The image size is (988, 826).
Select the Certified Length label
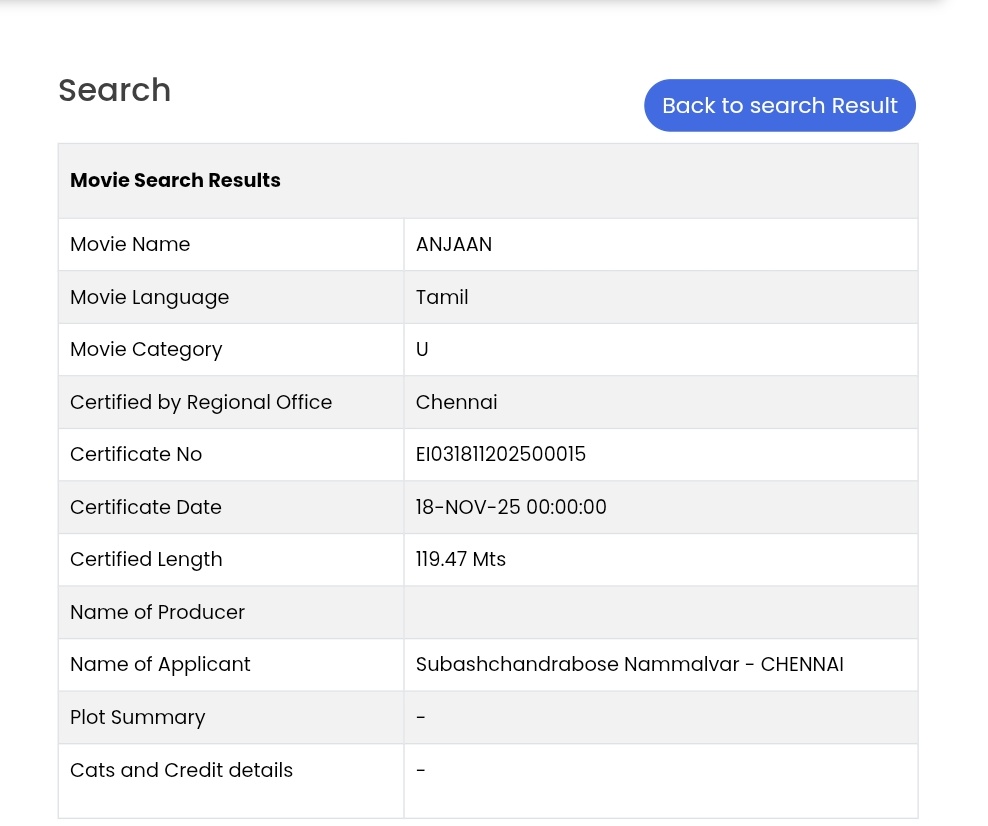tap(146, 559)
